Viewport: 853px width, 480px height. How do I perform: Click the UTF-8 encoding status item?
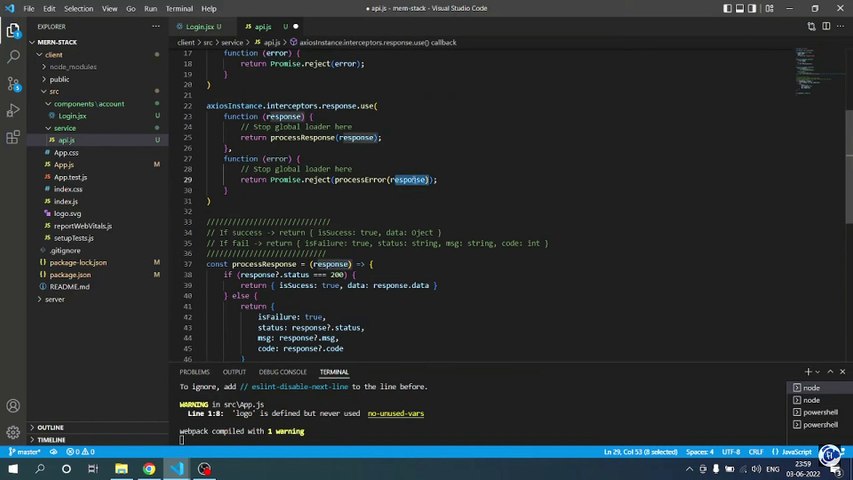(x=731, y=452)
